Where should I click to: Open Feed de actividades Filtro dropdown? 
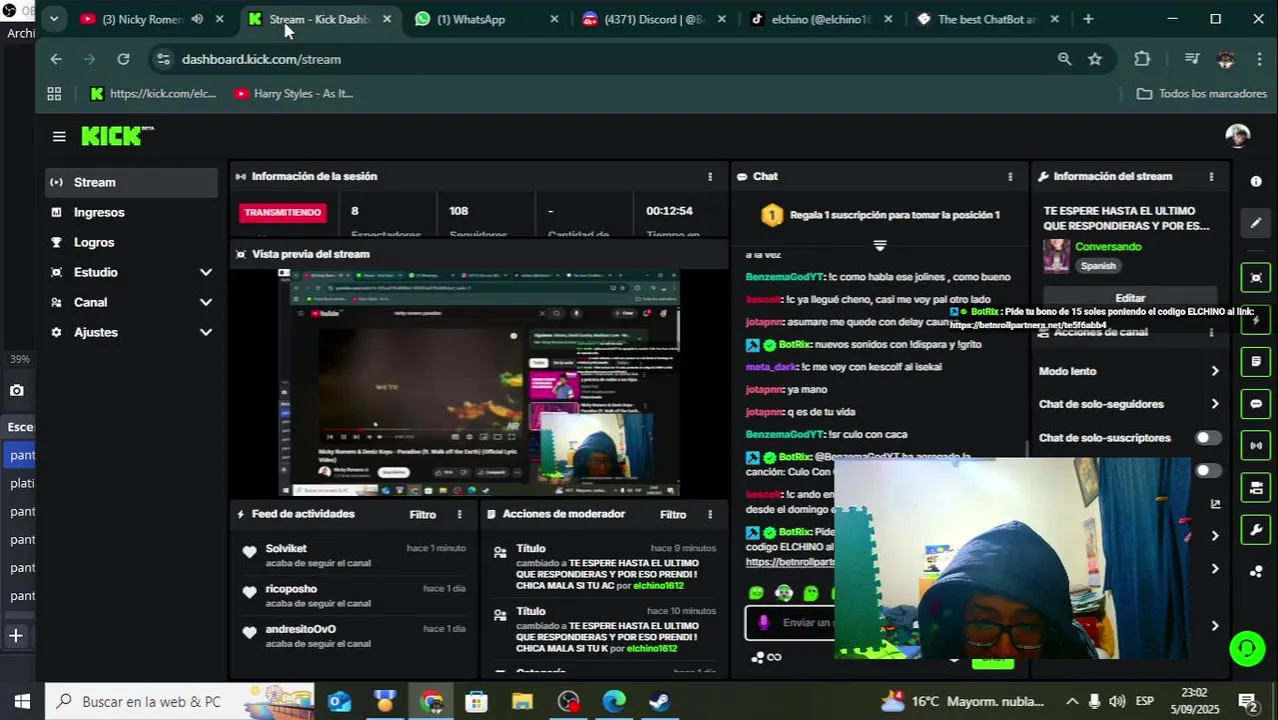click(422, 514)
